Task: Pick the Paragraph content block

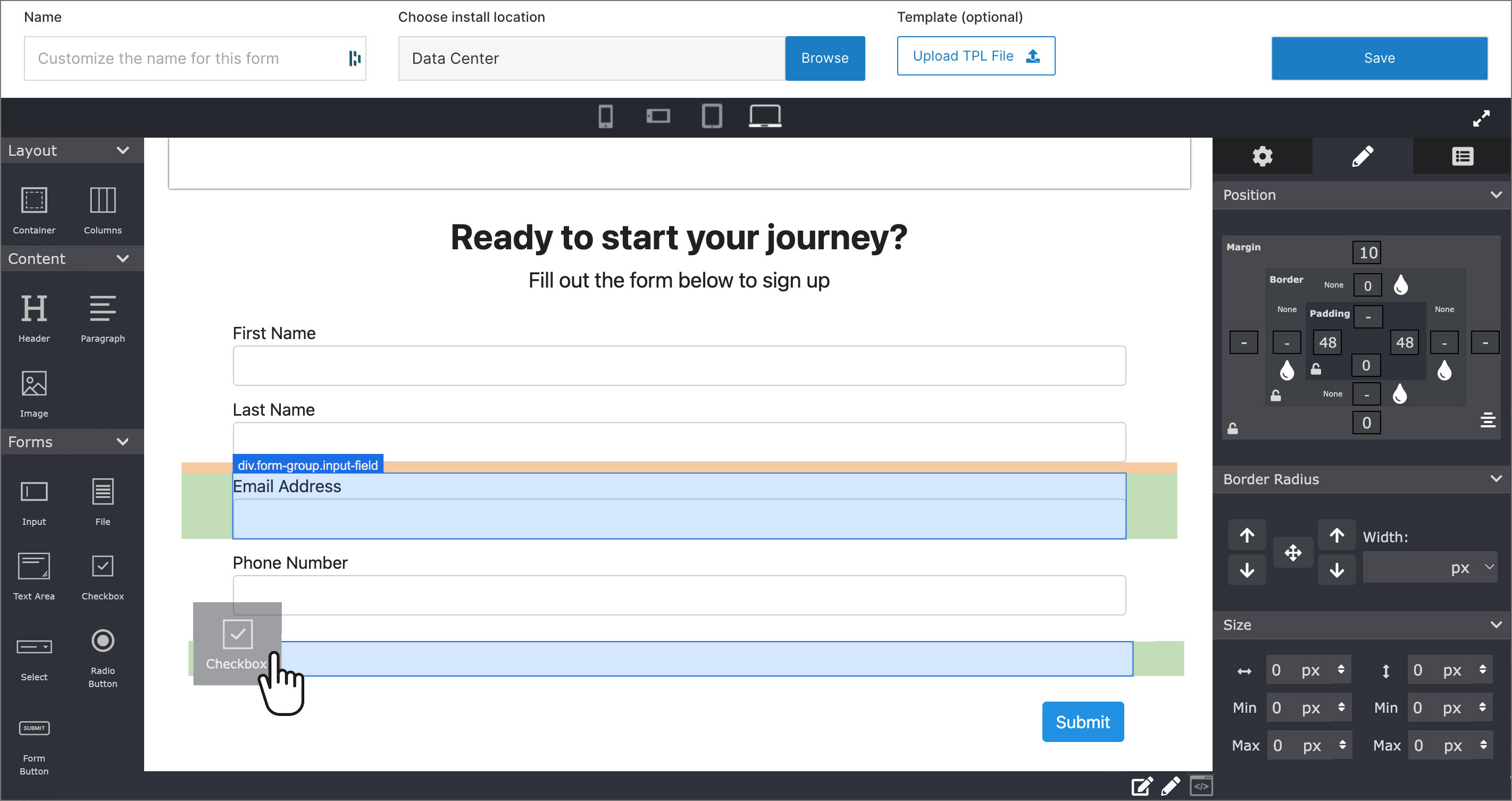Action: tap(103, 318)
